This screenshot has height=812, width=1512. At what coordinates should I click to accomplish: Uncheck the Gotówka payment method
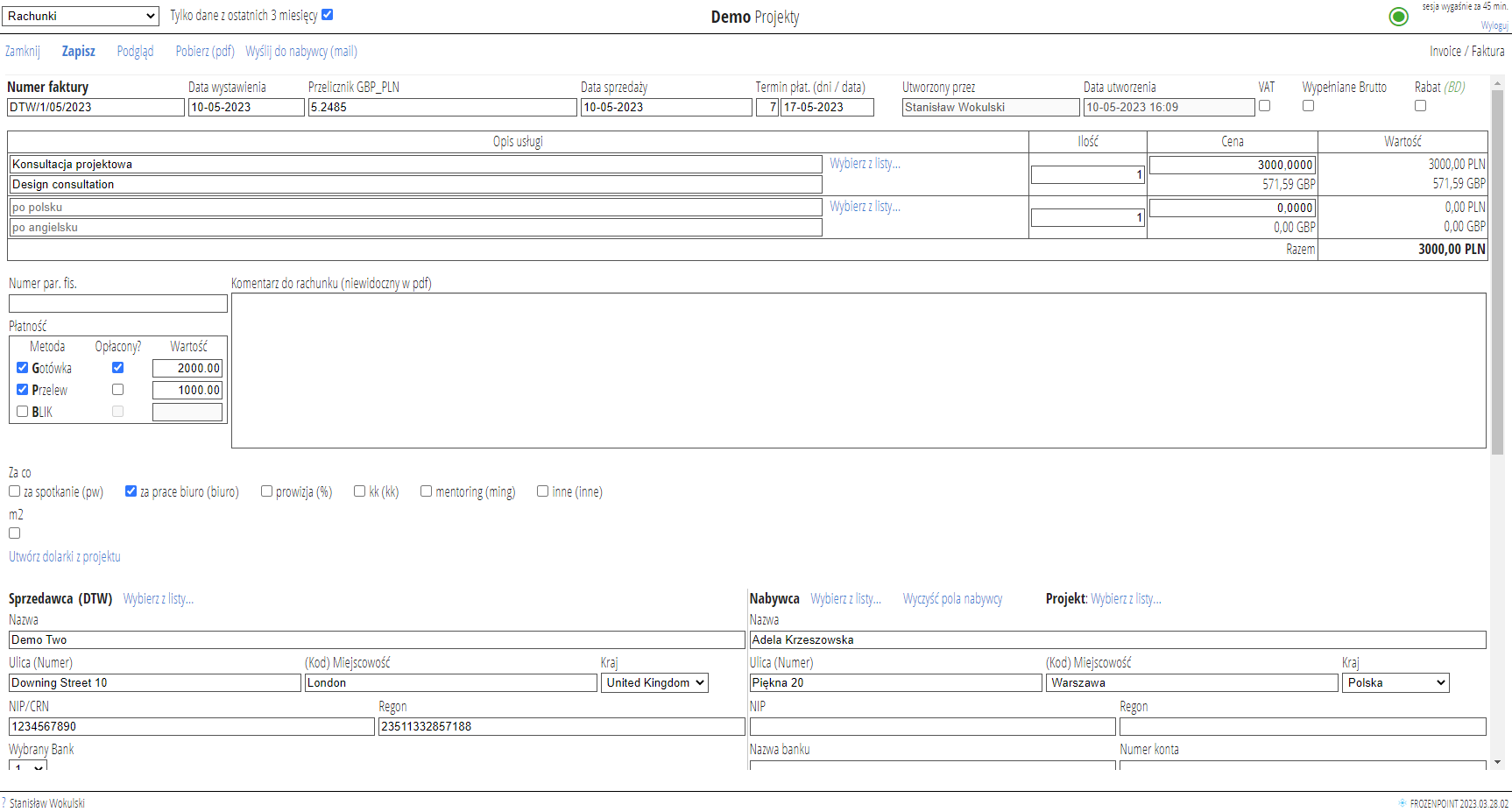point(23,368)
